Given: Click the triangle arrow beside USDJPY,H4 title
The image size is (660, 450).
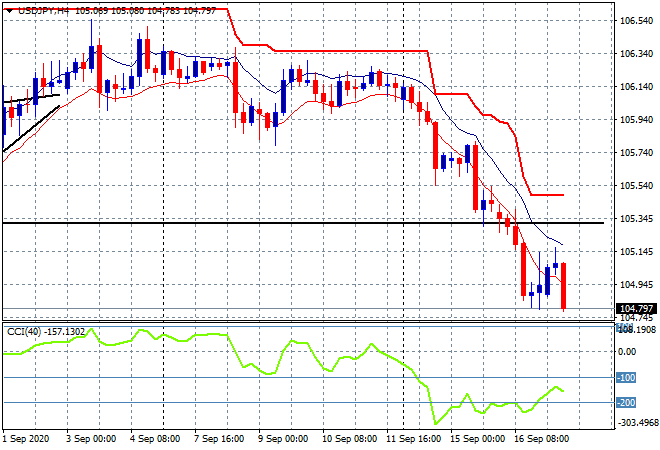Looking at the screenshot, I should (x=9, y=11).
